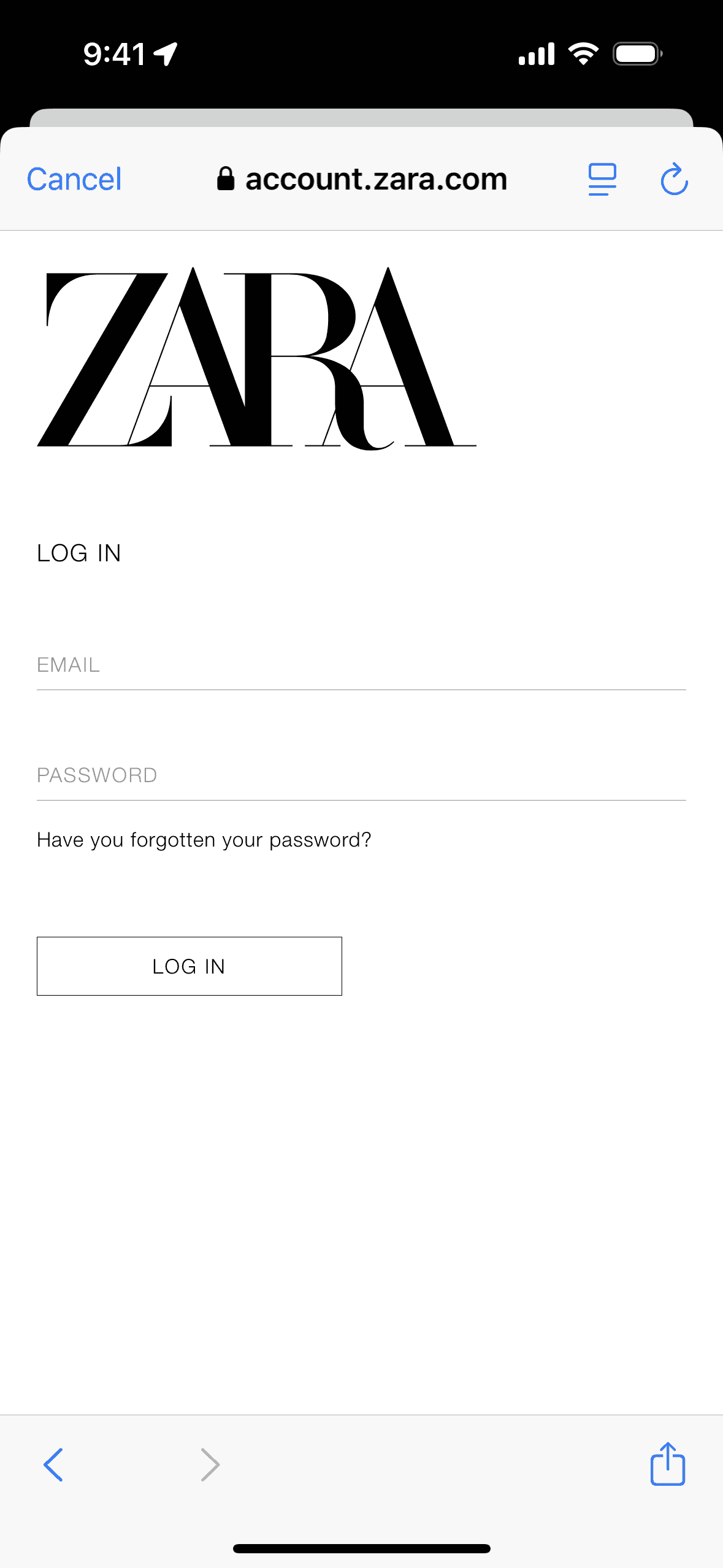The height and width of the screenshot is (1568, 723).
Task: Cancel and close the browser view
Action: (x=73, y=179)
